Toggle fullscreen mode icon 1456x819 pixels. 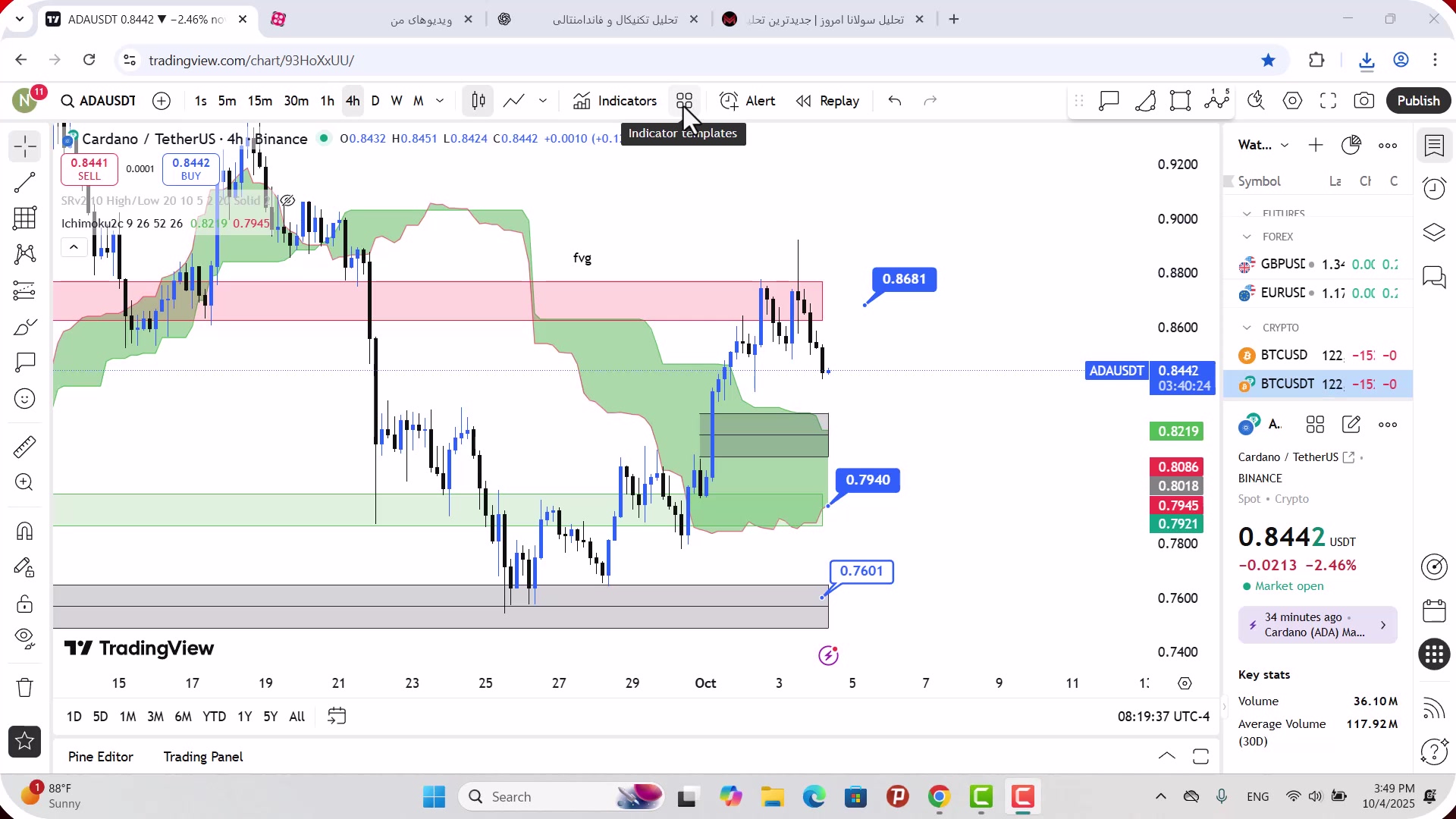(x=1328, y=101)
